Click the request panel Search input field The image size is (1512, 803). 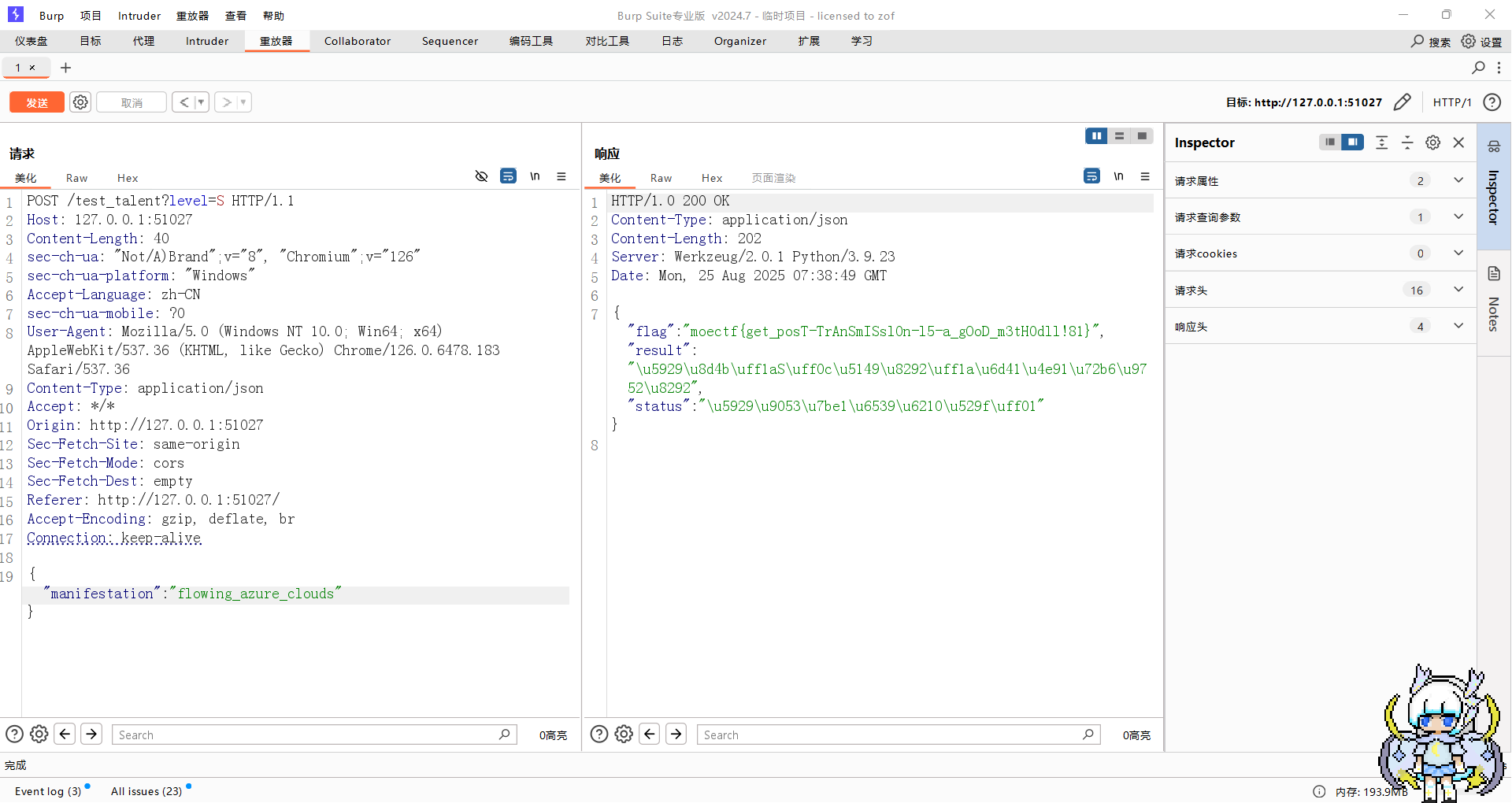(307, 735)
